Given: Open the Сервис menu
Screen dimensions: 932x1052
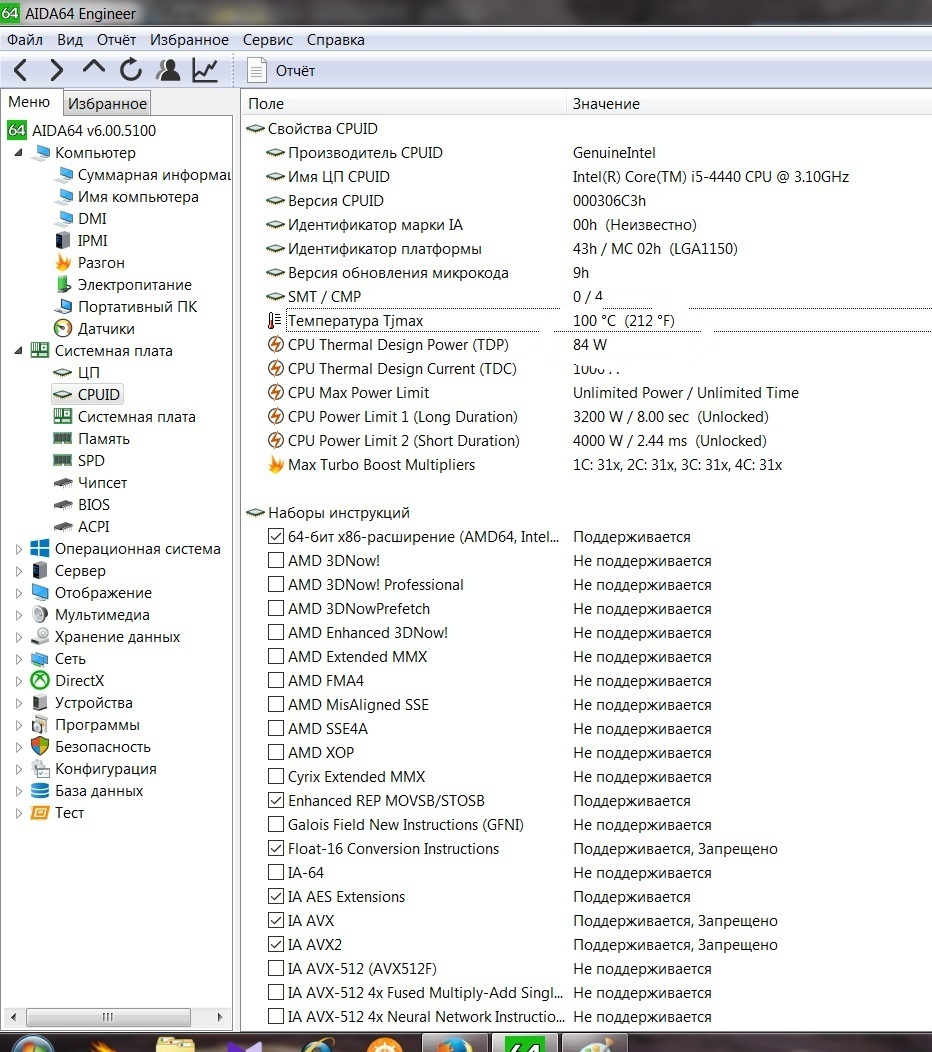Looking at the screenshot, I should pyautogui.click(x=268, y=40).
